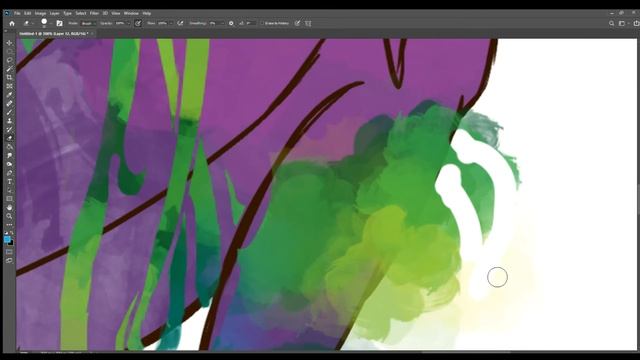Select the Clone Stamp tool
This screenshot has width=640, height=360.
(x=9, y=121)
